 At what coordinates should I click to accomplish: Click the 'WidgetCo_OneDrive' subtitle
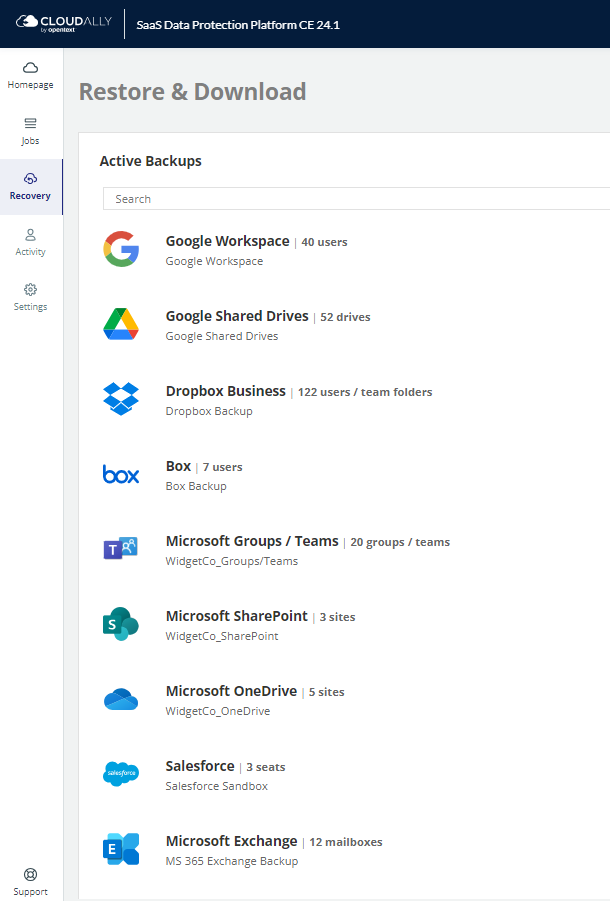coord(218,711)
